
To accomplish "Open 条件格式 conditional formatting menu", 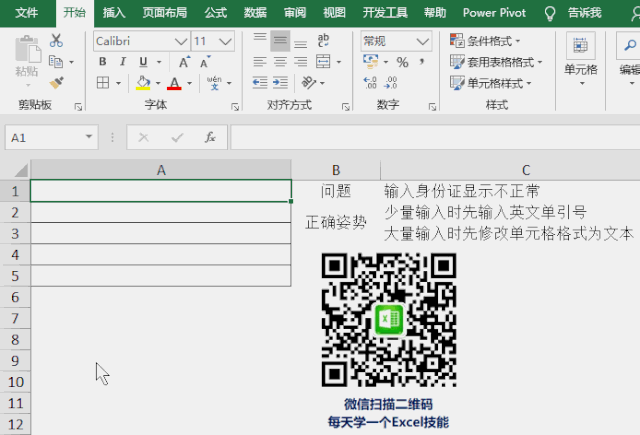I will (x=485, y=41).
